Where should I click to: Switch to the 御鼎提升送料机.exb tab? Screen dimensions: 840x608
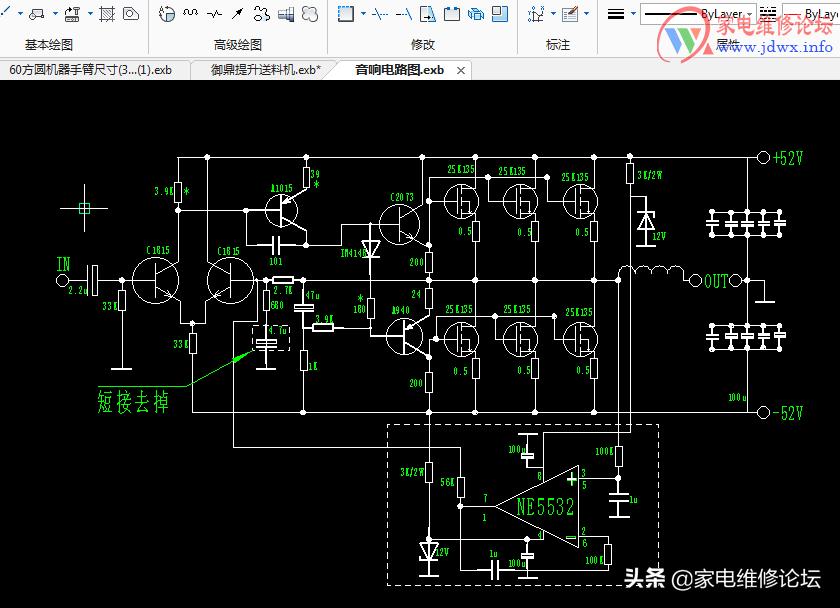coord(265,70)
